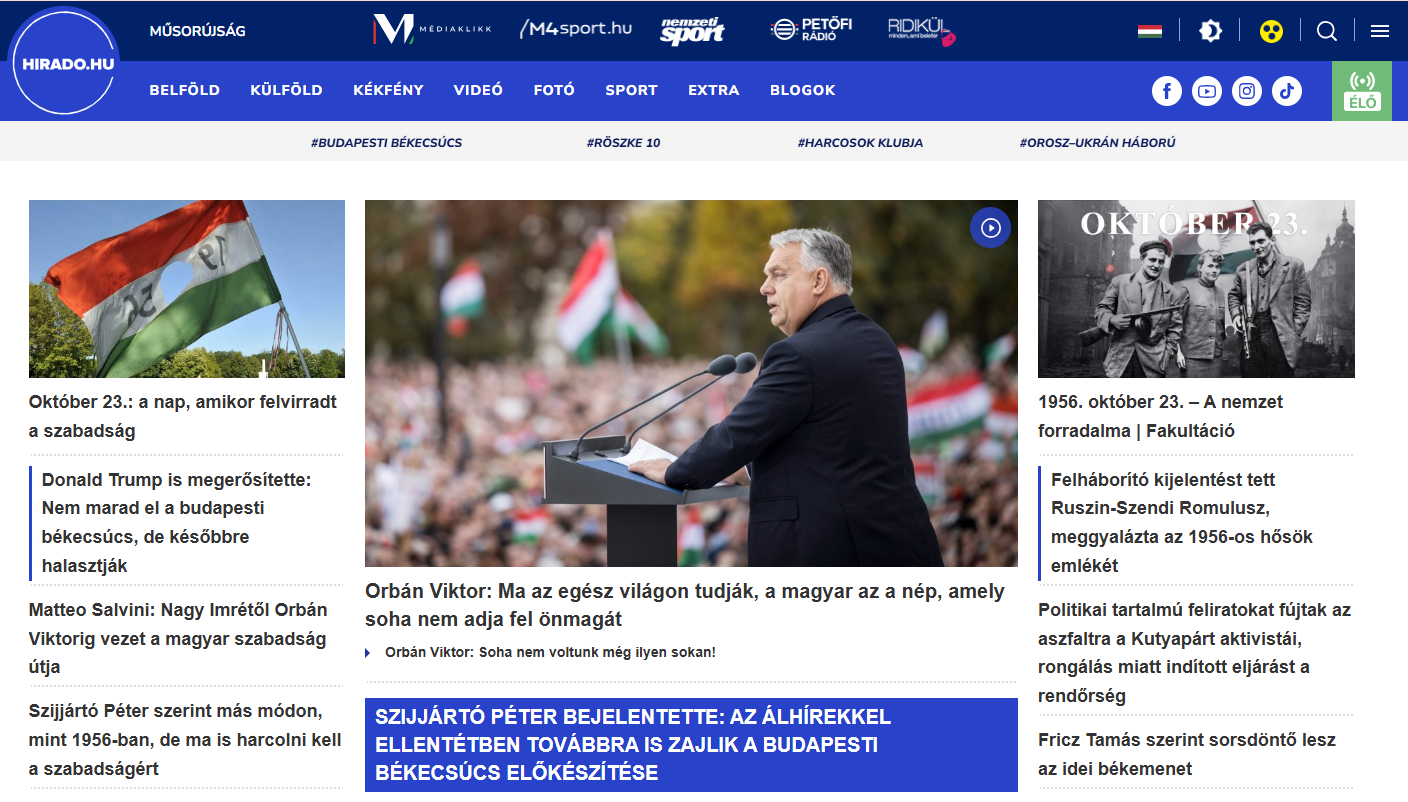Open the M4sport.hu logo link

pos(576,29)
